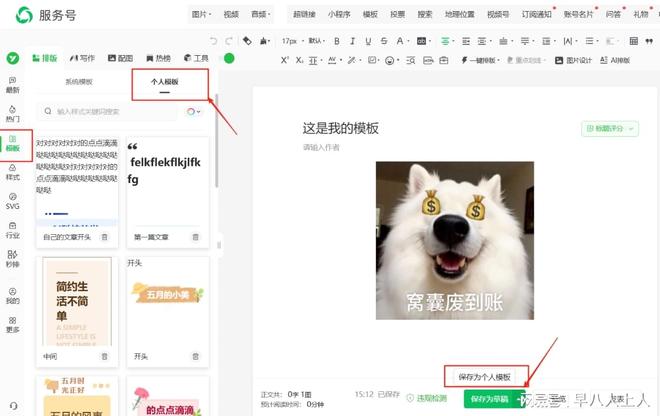Image resolution: width=660 pixels, height=416 pixels.
Task: Open 最新 in the left sidebar
Action: click(13, 85)
